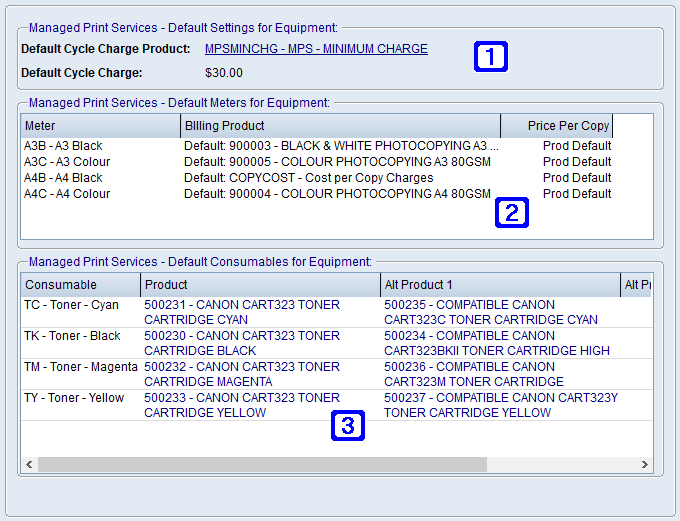Viewport: 680px width, 521px height.
Task: Open product 500233 Canon CART323 Yellow
Action: 242,405
